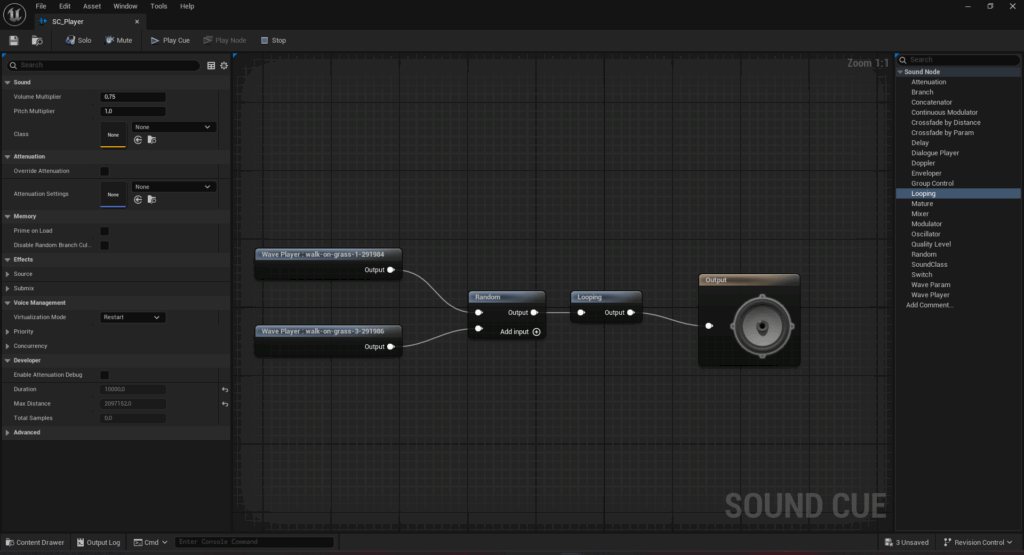Reset Duration value to default
The width and height of the screenshot is (1024, 555).
click(224, 389)
